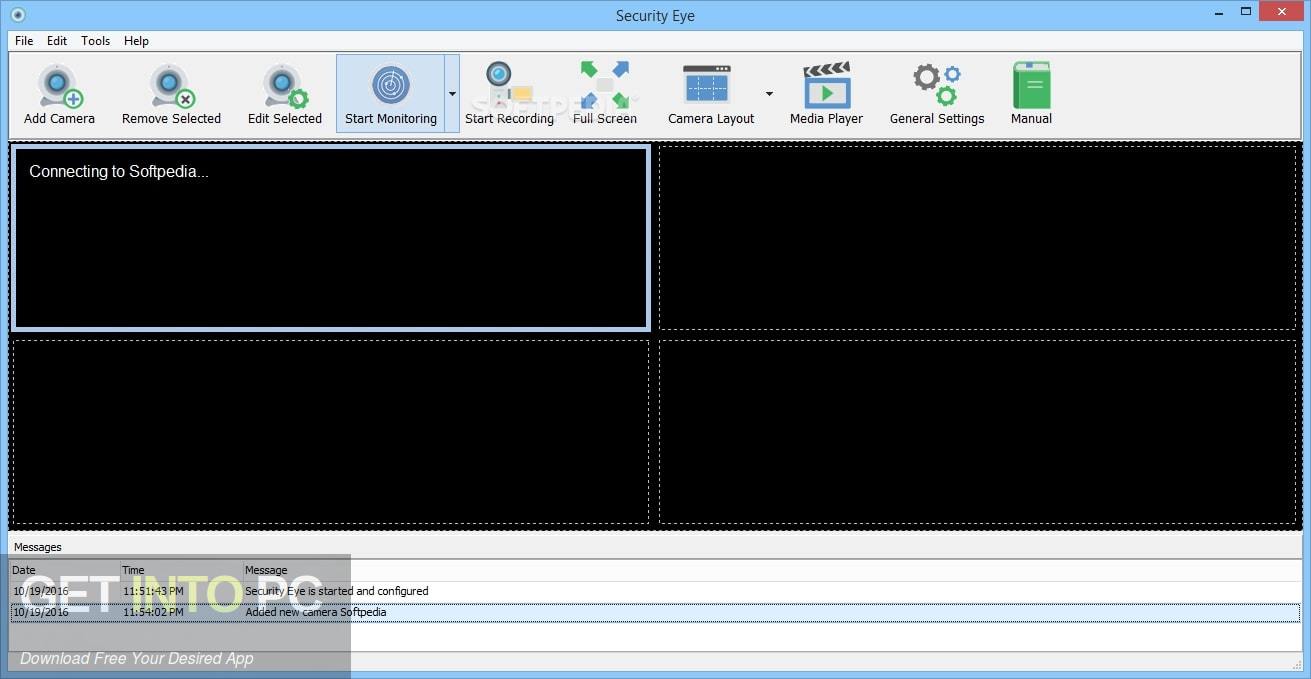Open the Help menu
The image size is (1311, 679).
click(x=136, y=41)
